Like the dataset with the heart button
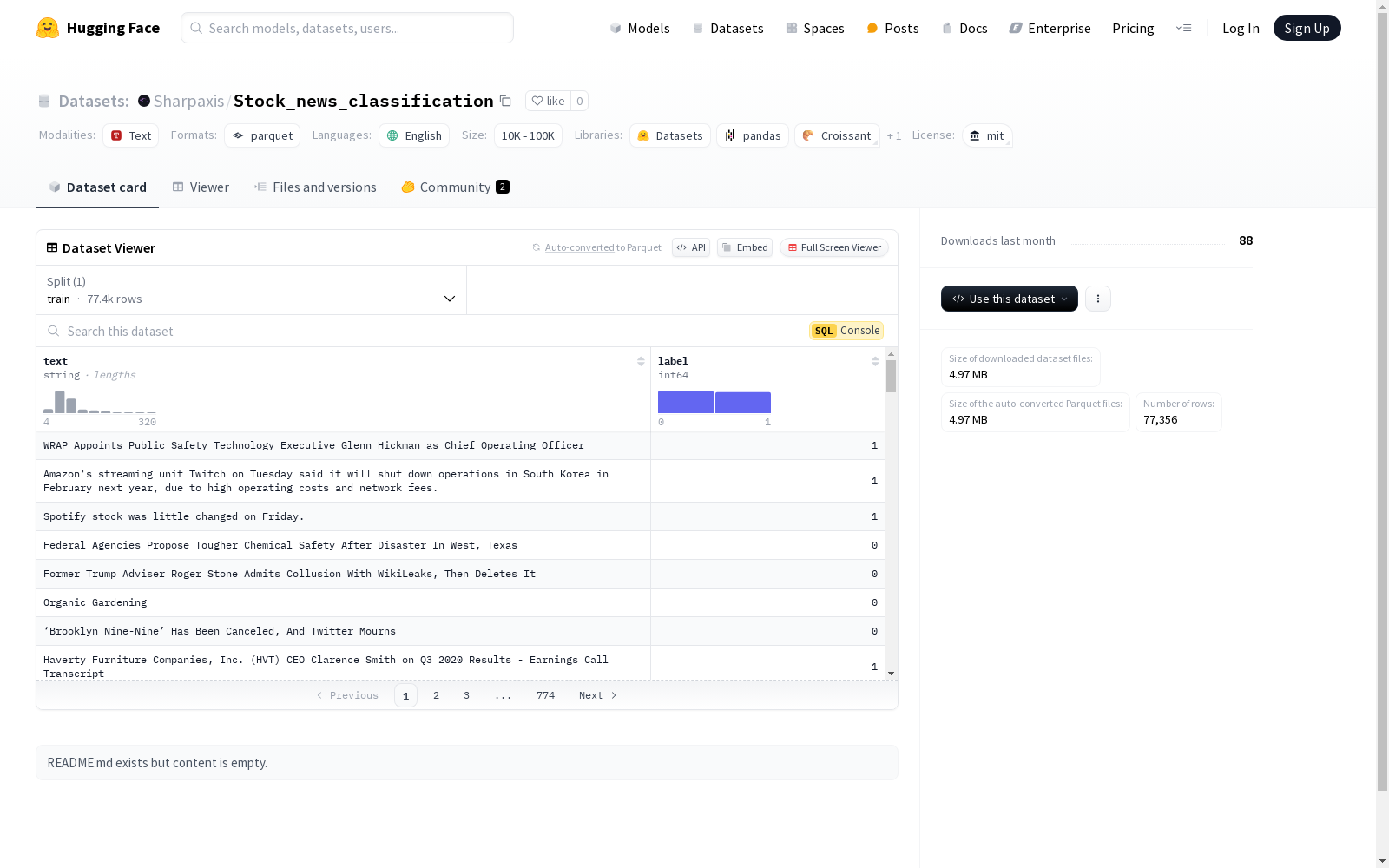The image size is (1389, 868). click(548, 101)
